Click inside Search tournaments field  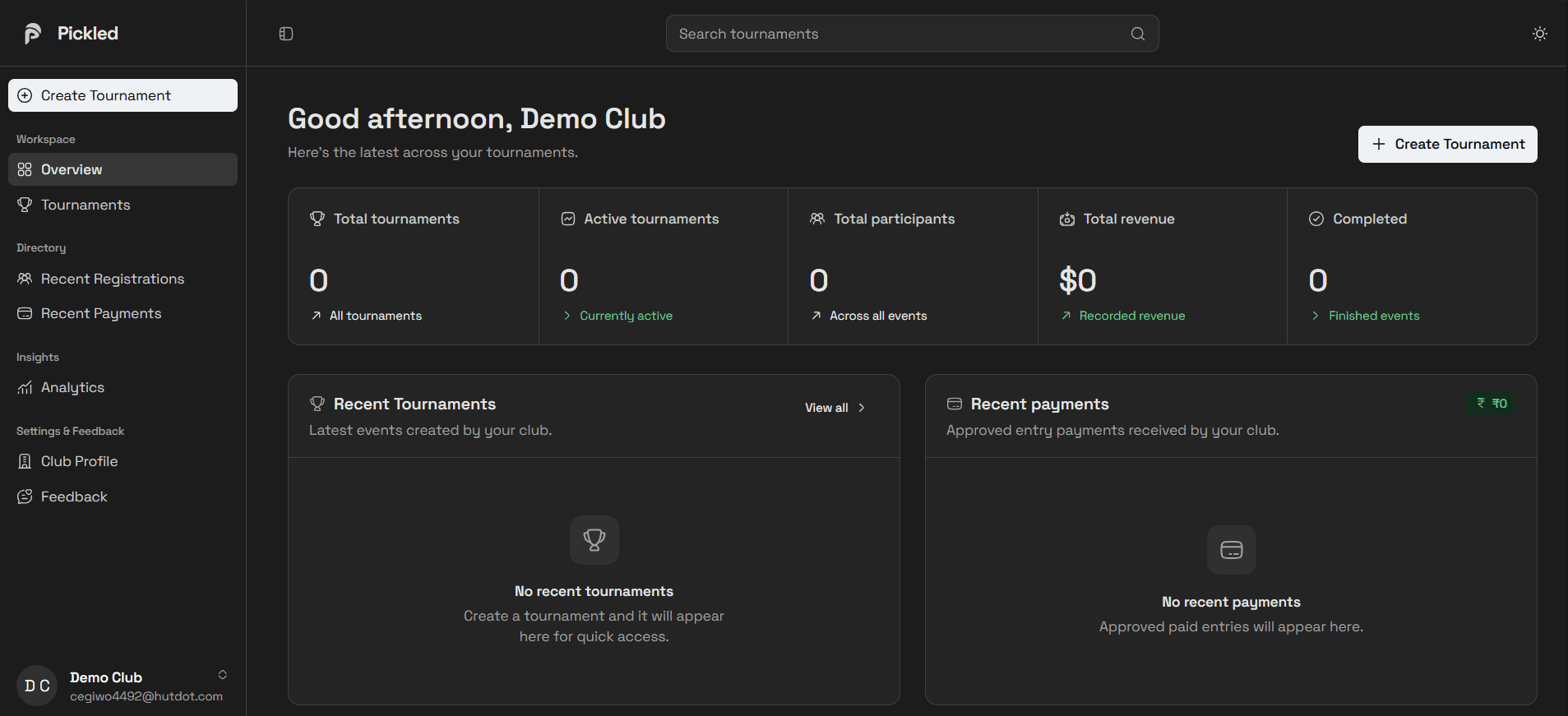913,34
